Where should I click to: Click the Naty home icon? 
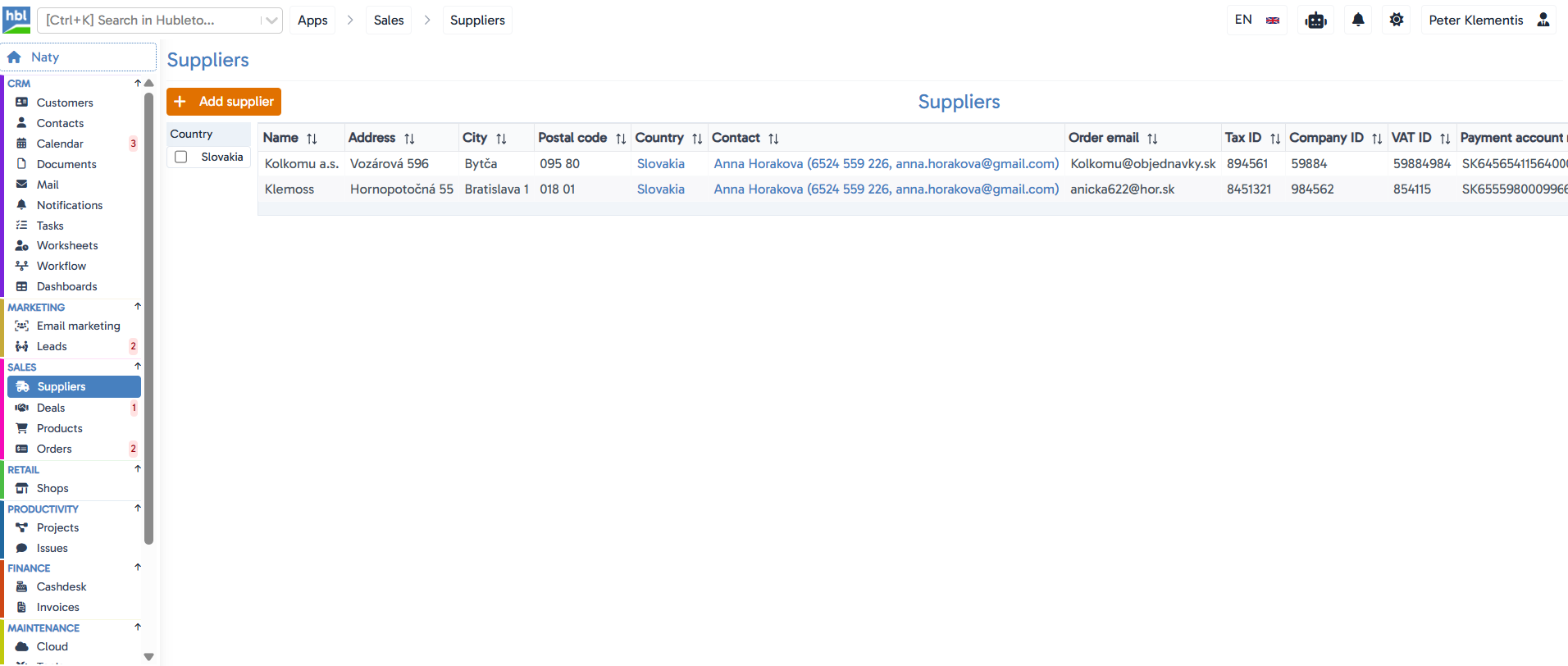14,57
